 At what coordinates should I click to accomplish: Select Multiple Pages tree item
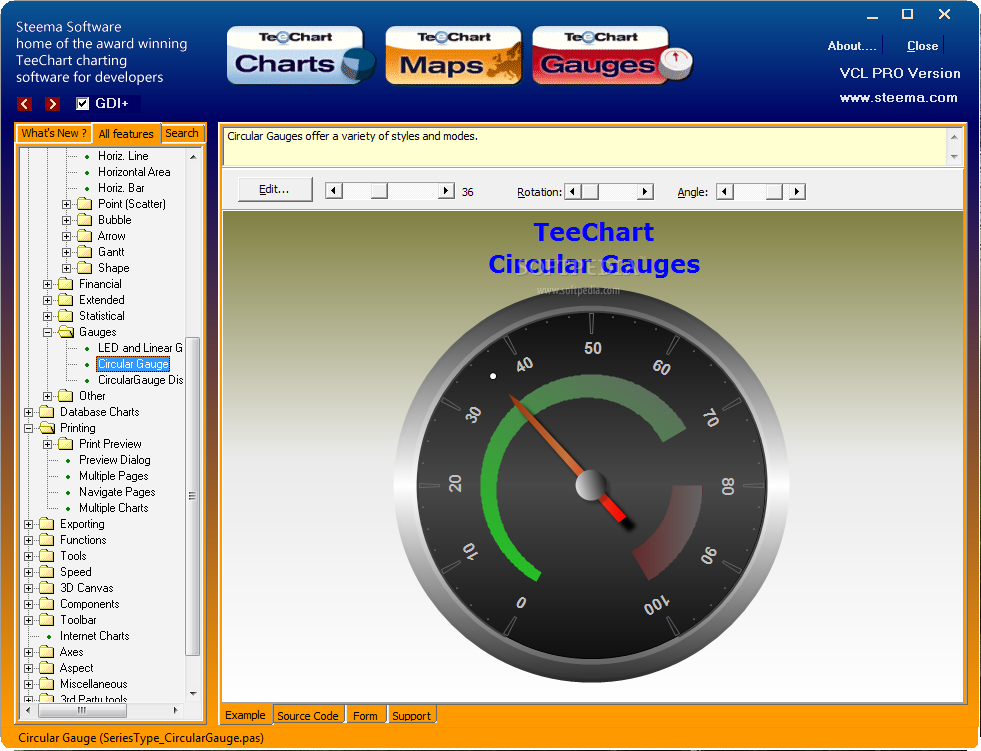(x=113, y=476)
